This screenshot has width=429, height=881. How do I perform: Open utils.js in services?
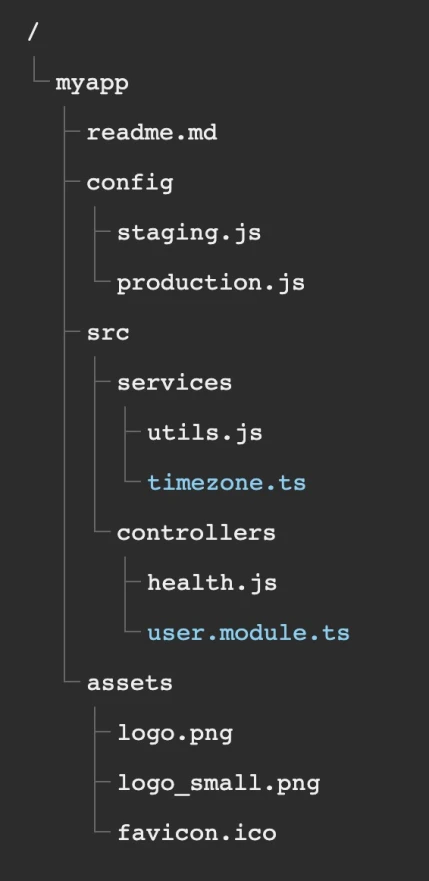[205, 433]
